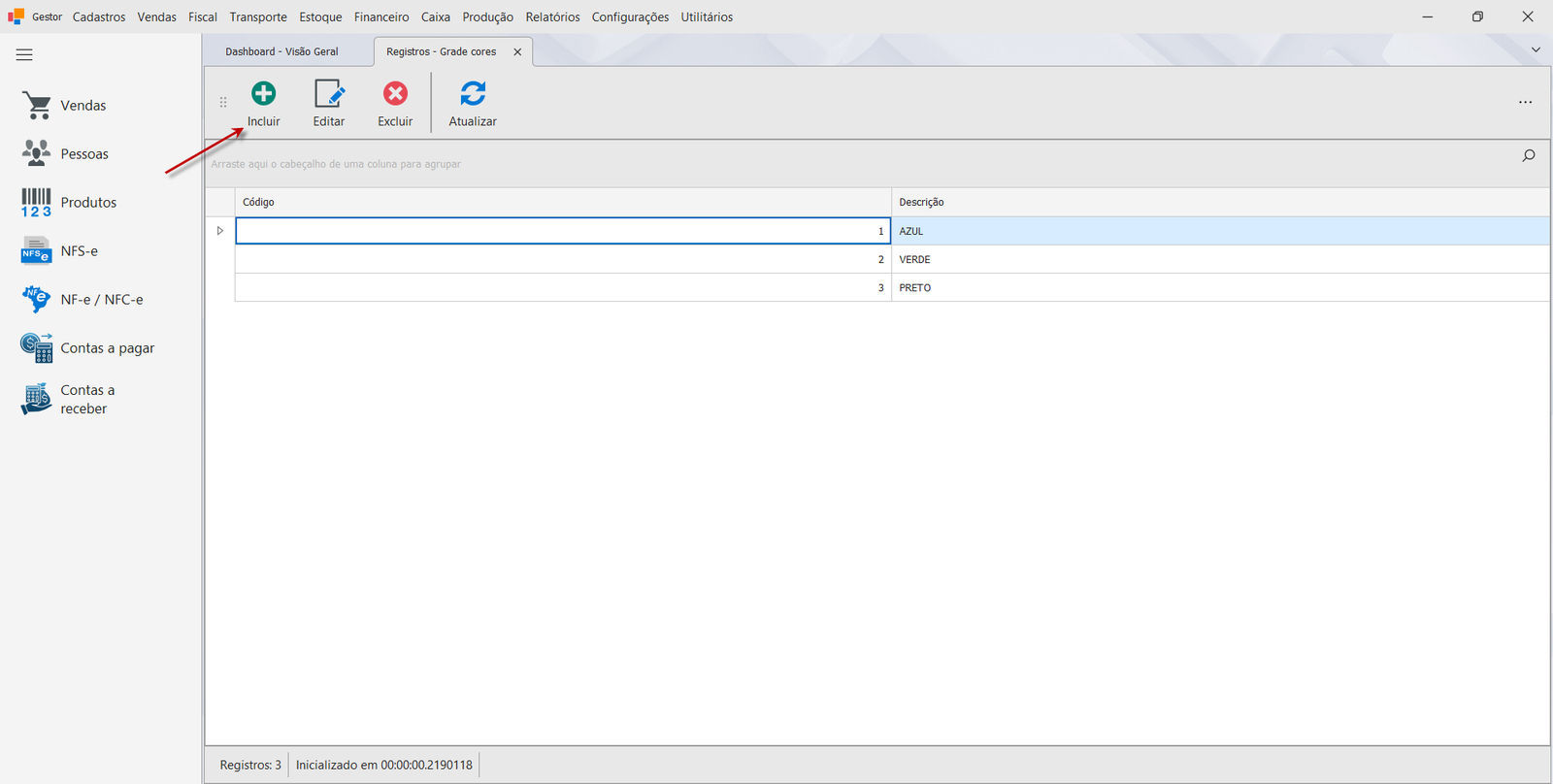The height and width of the screenshot is (784, 1553).
Task: Open the Caixa menu
Action: point(436,16)
